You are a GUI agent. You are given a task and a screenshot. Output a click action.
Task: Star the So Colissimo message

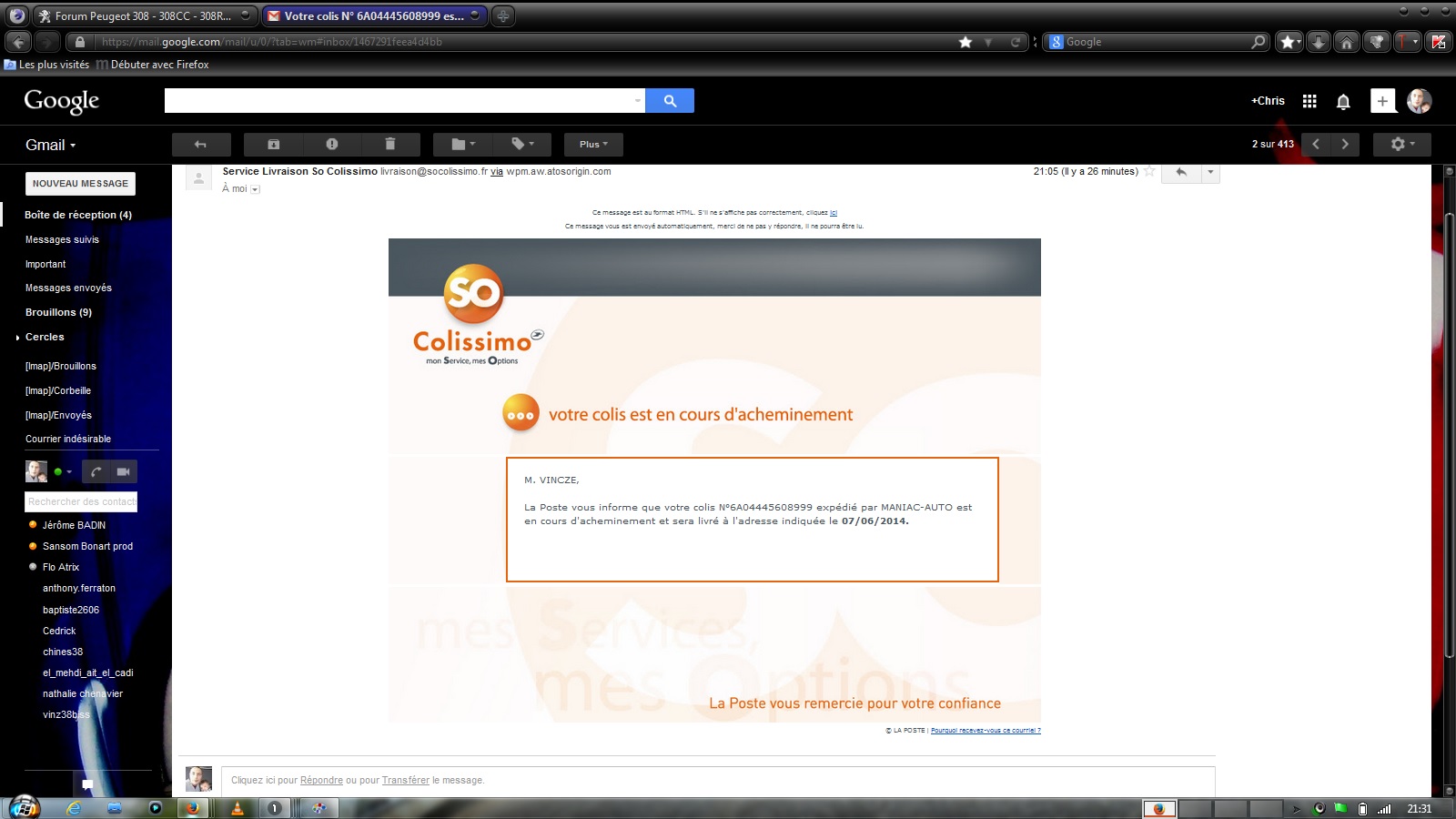(1149, 171)
